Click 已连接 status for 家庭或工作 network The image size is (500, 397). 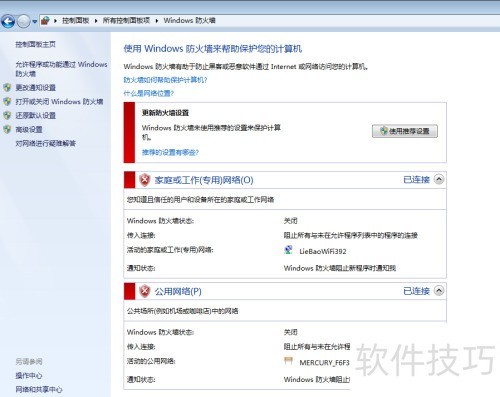click(x=416, y=180)
